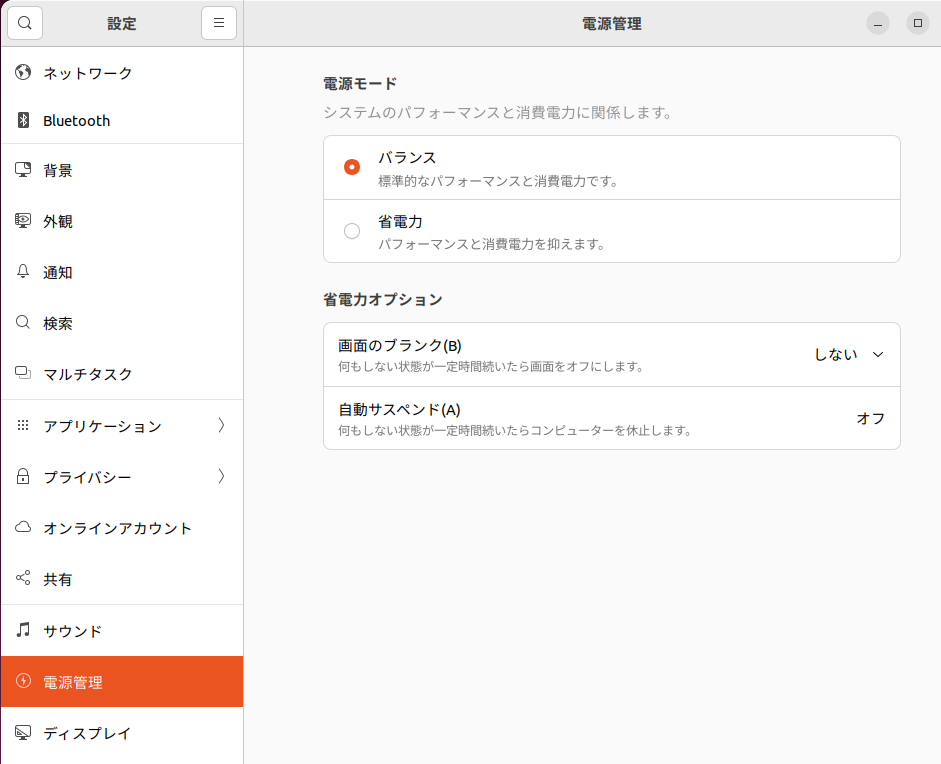
Task: Go to the マルチタスク settings panel
Action: (x=87, y=374)
